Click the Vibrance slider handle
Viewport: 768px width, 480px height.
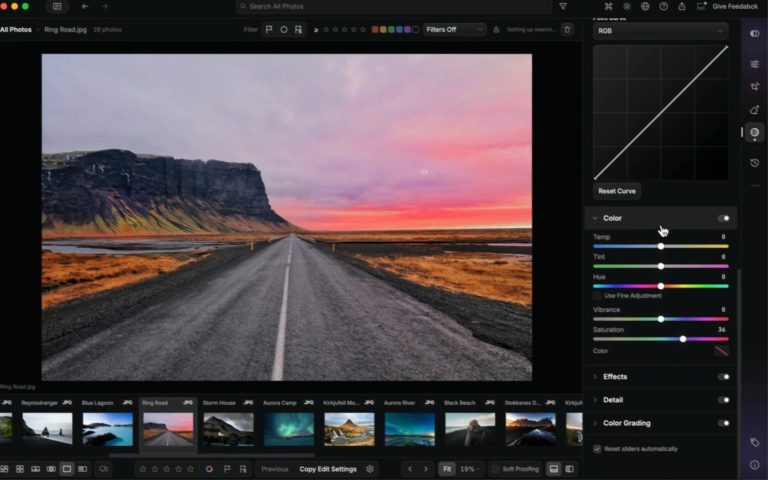(661, 319)
